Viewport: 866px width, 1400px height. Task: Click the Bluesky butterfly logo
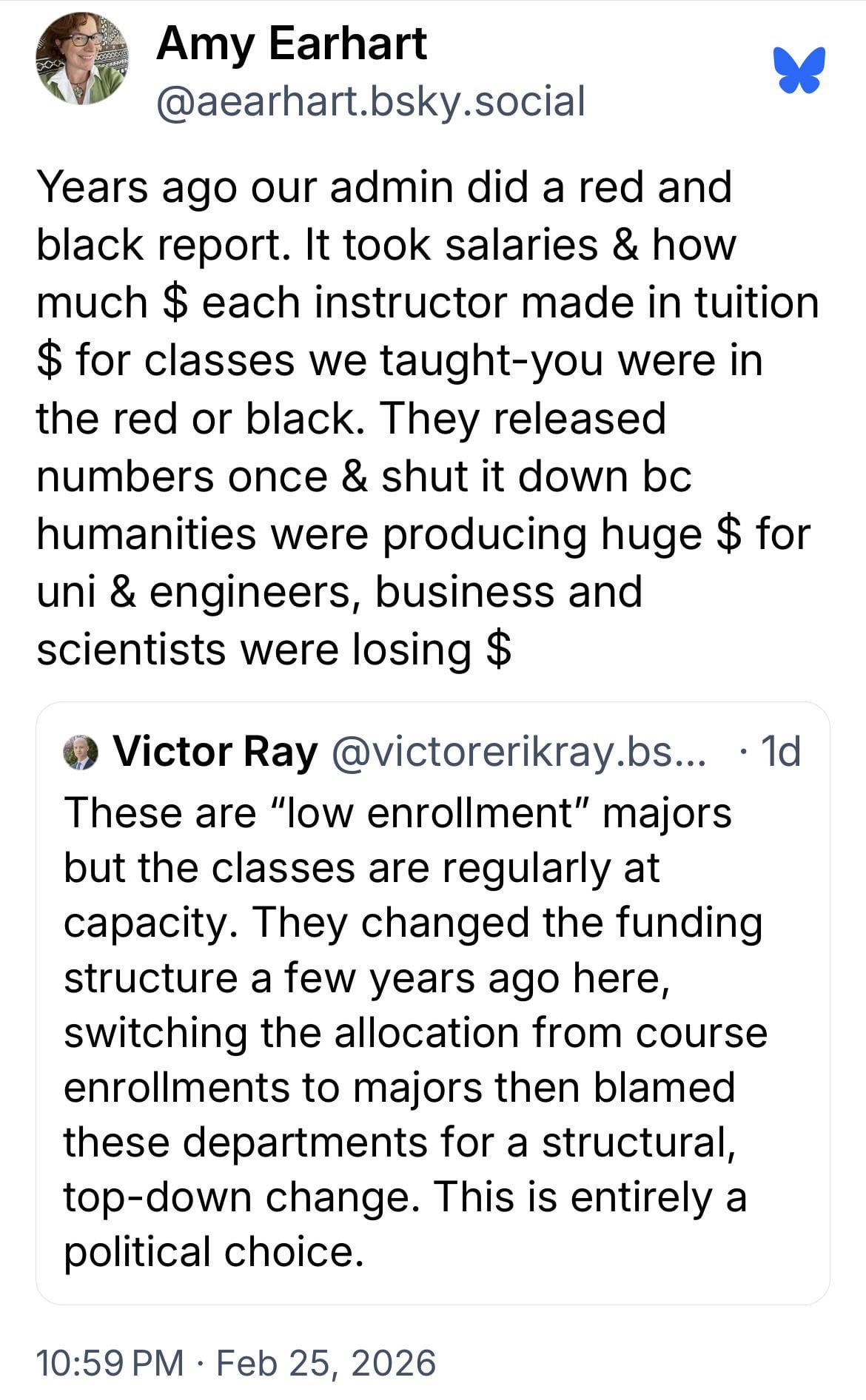[x=799, y=70]
